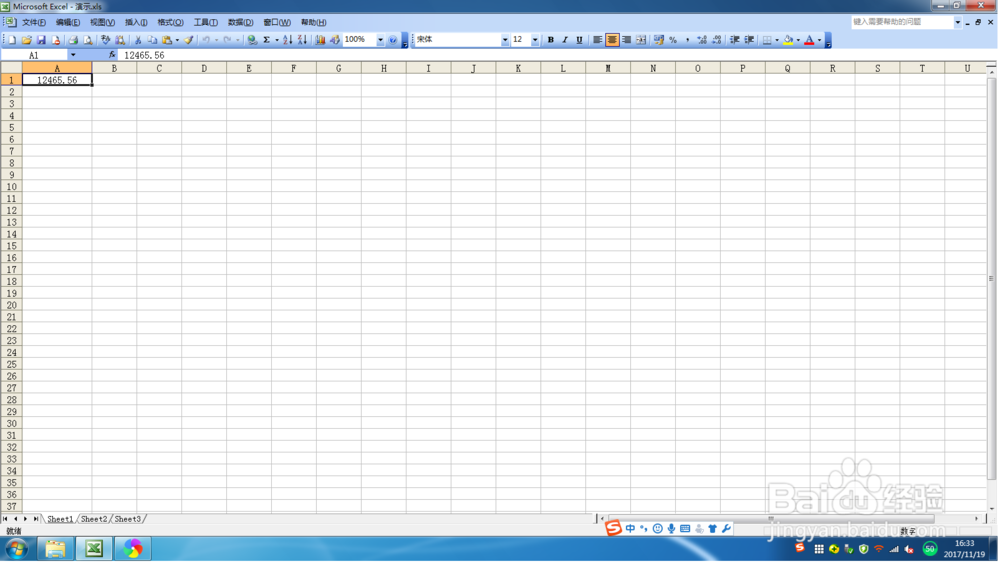Insert a hyperlink using the globe icon
Screen dimensions: 1000x564
253,40
